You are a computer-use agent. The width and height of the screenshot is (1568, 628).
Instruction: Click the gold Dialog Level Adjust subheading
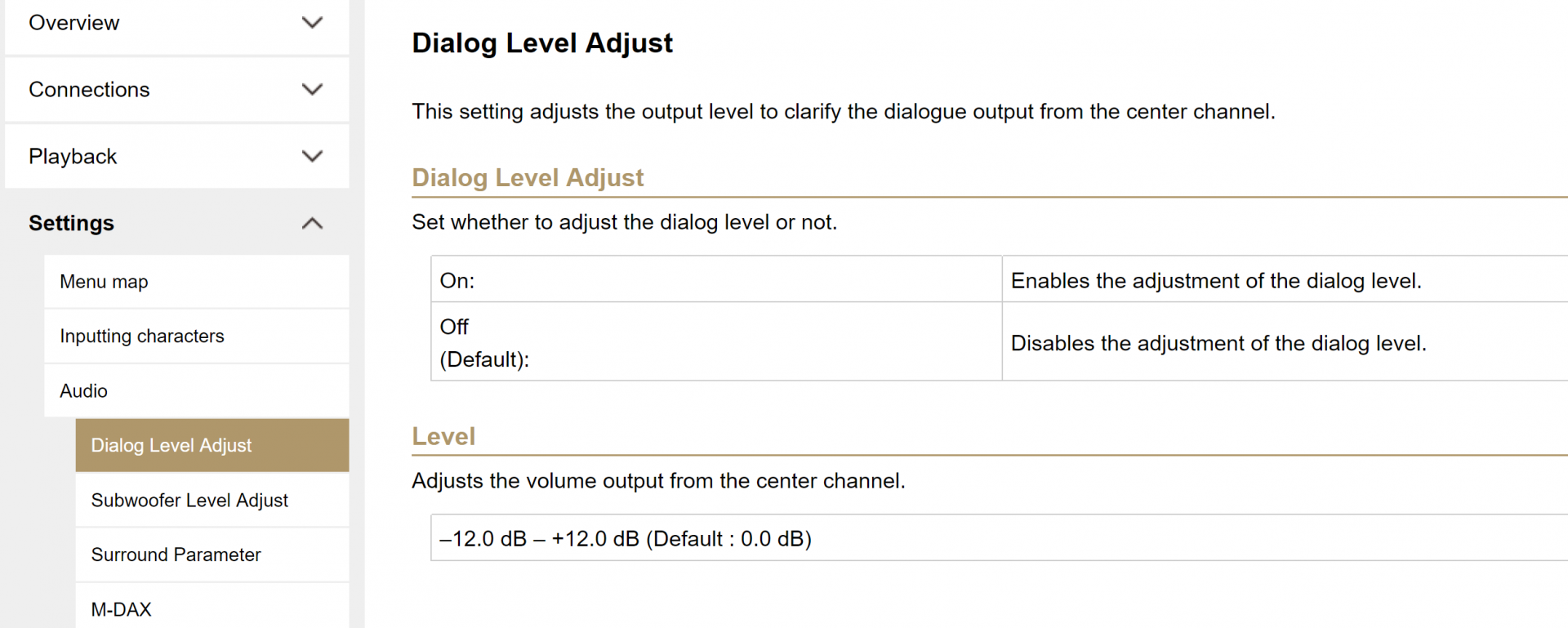click(x=528, y=178)
